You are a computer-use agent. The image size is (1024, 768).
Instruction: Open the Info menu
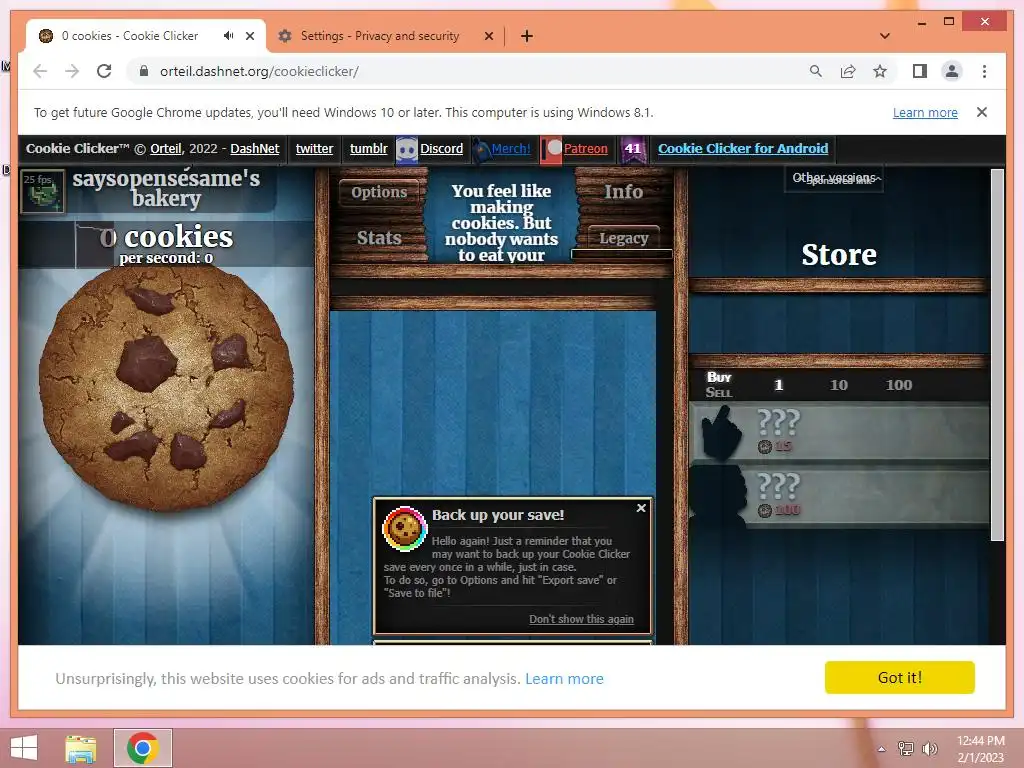[x=623, y=192]
